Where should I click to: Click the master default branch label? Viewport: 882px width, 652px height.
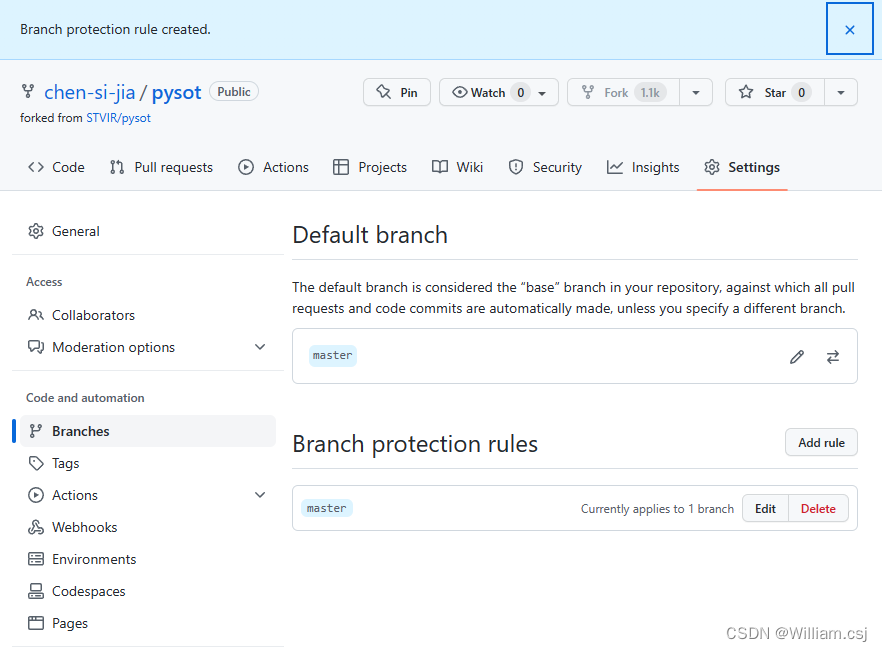click(x=332, y=356)
